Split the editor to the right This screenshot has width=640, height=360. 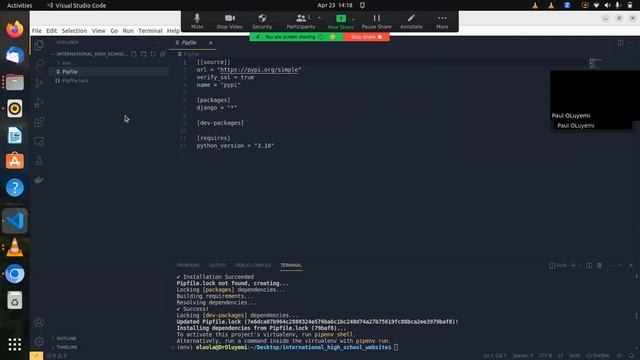[620, 42]
